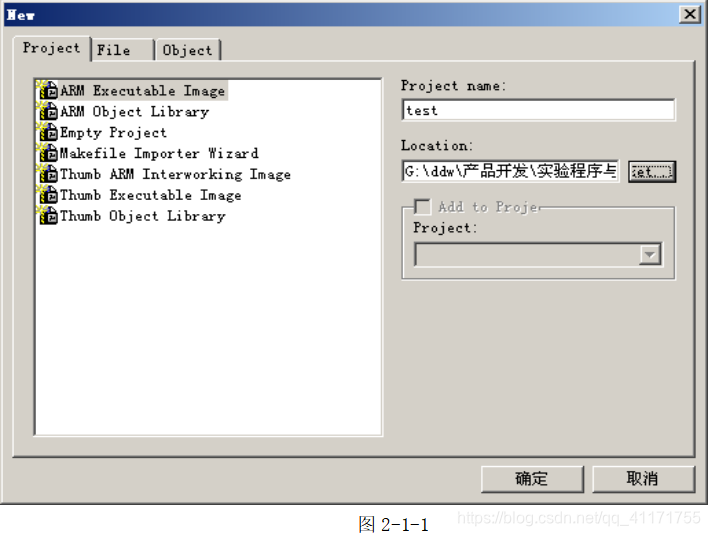Select ARM Executable Image text entry
The image size is (710, 536).
pos(143,91)
